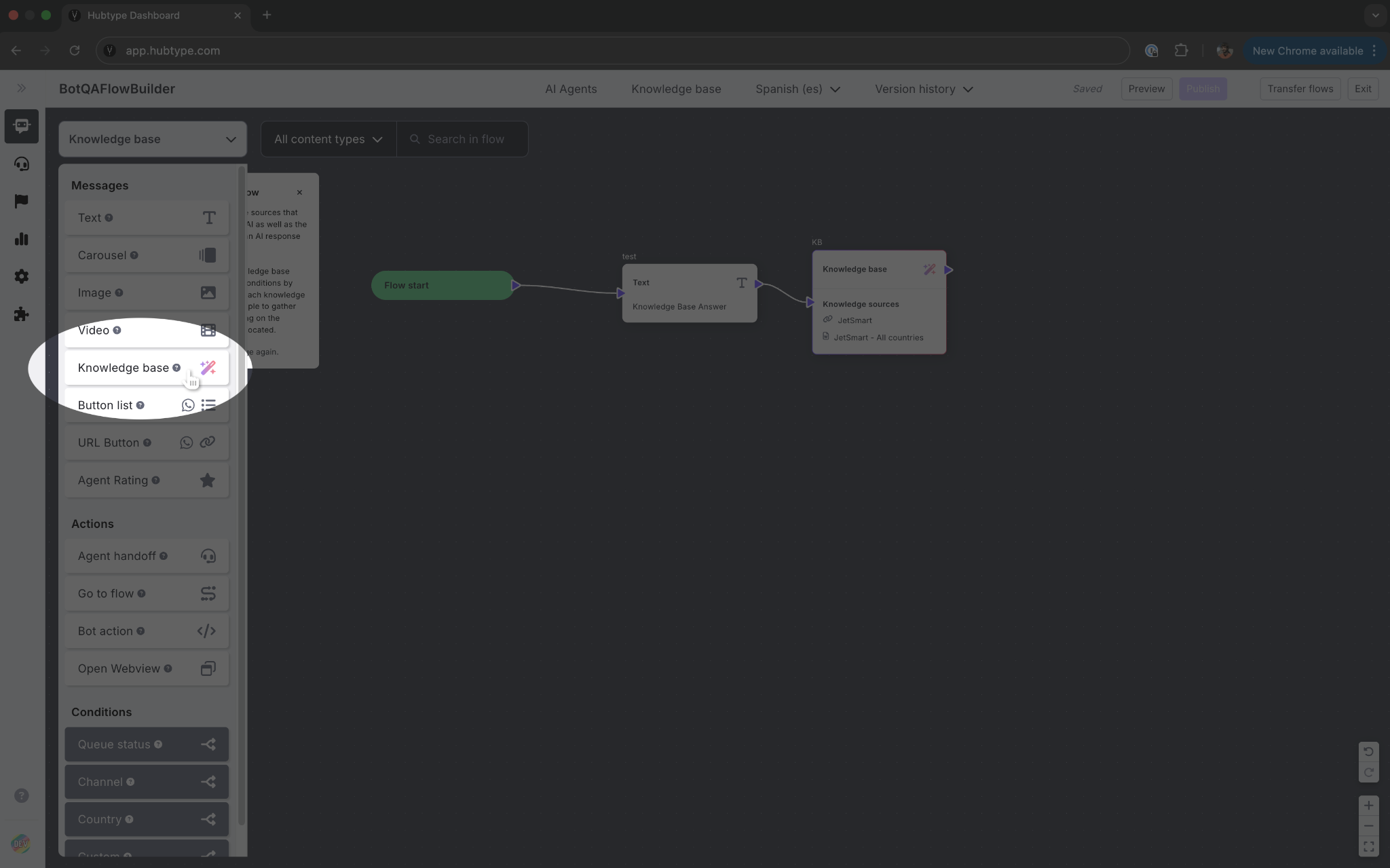Close the help tooltip panel
The width and height of the screenshot is (1390, 868).
click(299, 193)
